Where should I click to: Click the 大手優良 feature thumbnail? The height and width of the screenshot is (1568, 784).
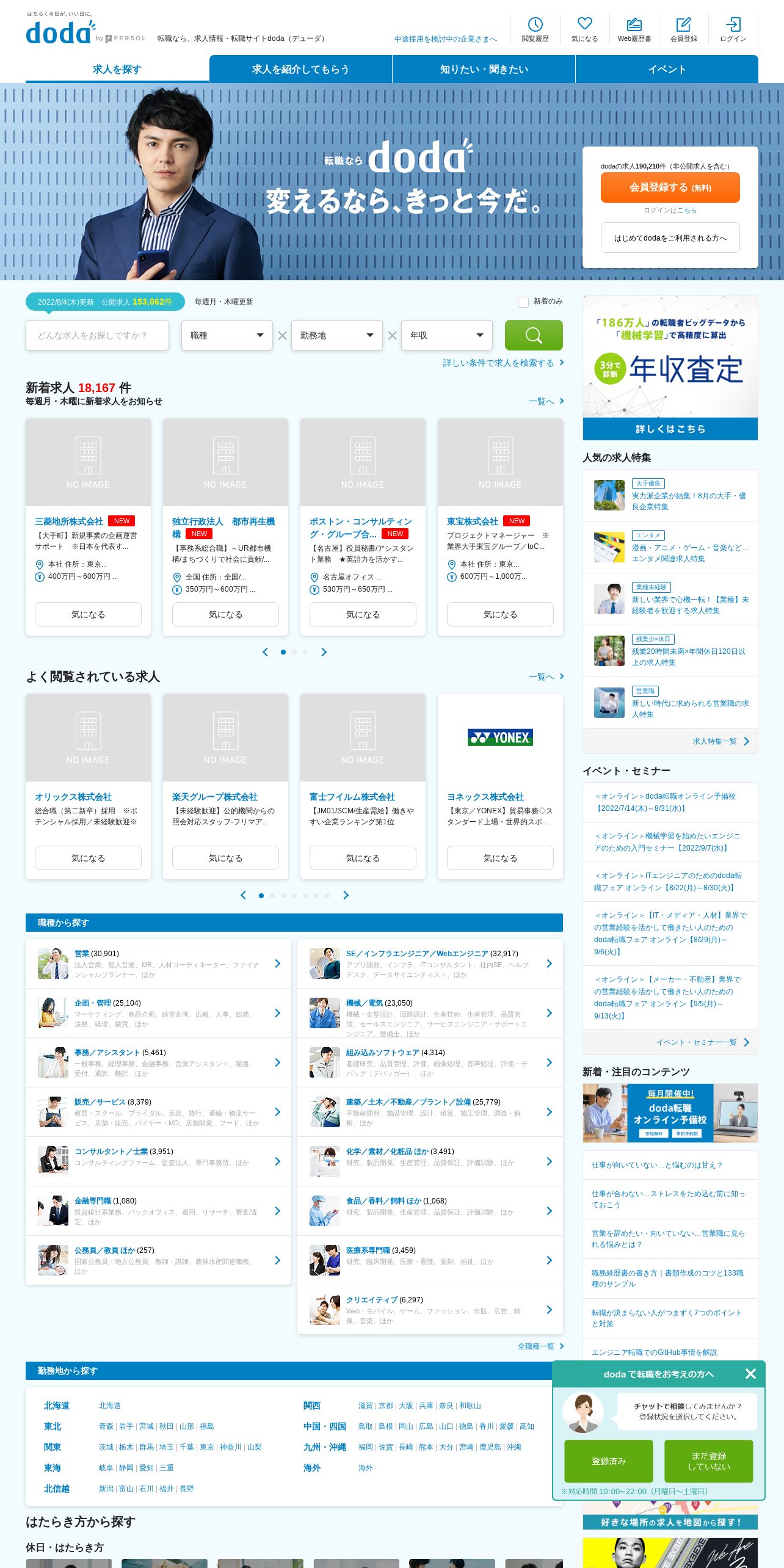[609, 495]
